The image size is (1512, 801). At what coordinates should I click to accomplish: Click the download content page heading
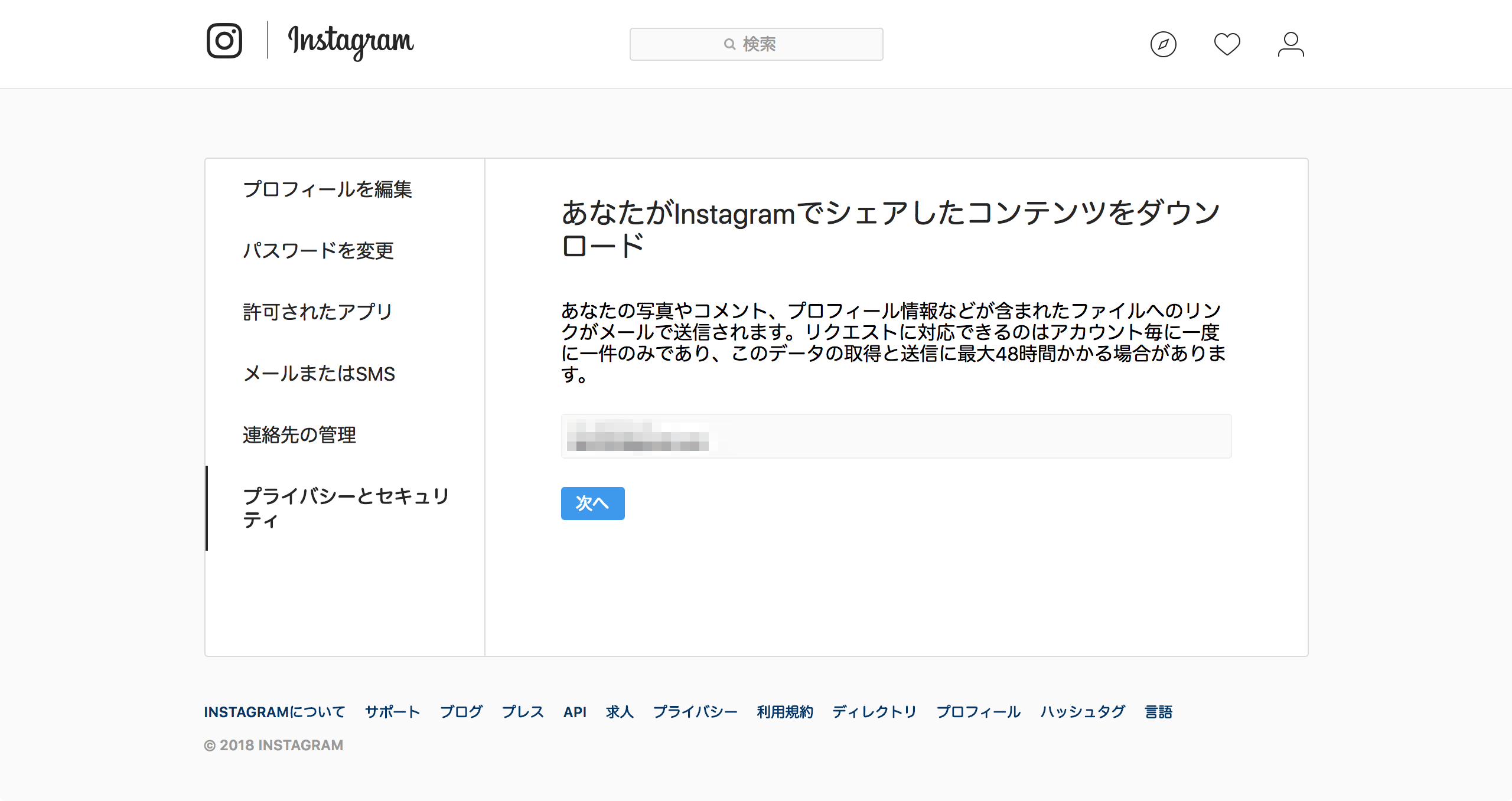point(891,228)
